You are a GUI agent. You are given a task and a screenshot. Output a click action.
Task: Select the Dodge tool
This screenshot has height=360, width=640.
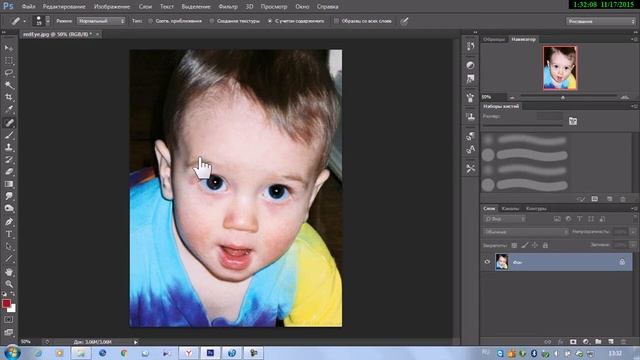click(x=9, y=208)
